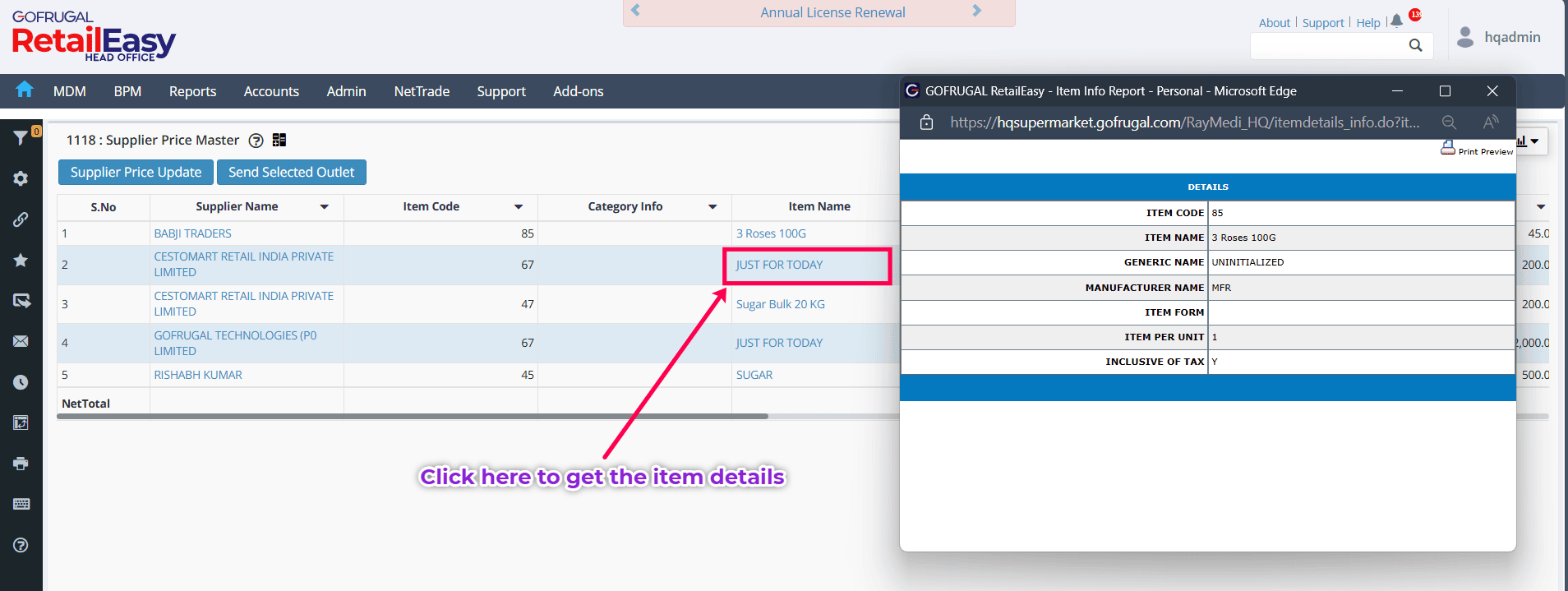Open BABJI TRADERS supplier link
1568x591 pixels.
193,233
